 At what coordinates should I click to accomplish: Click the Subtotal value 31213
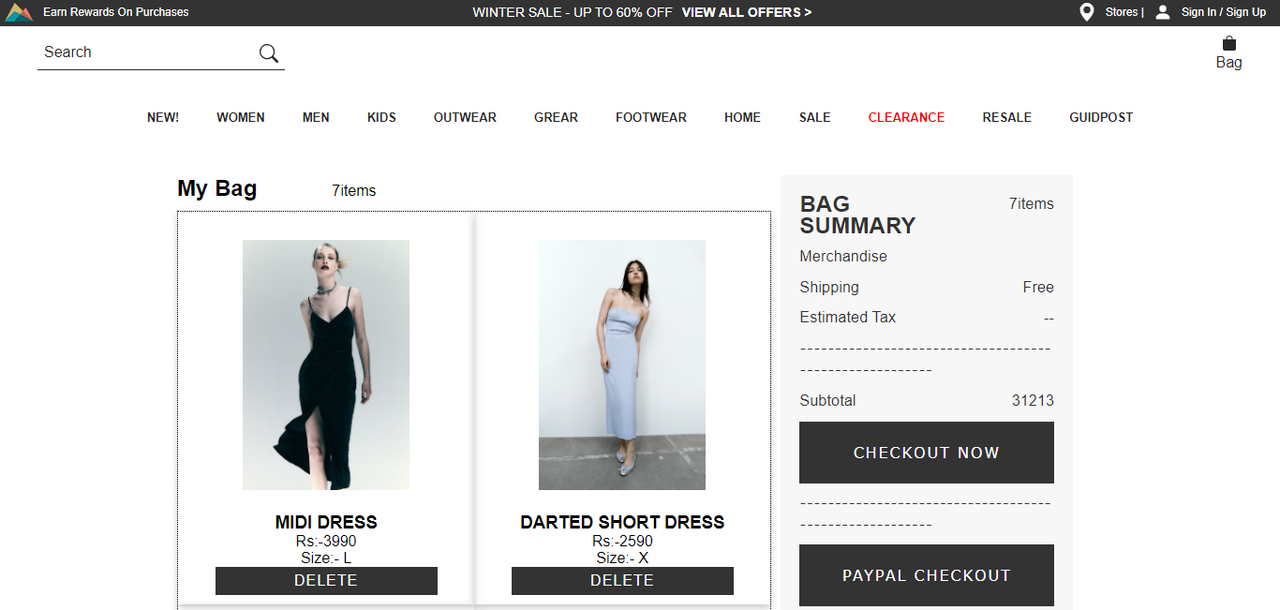[x=1033, y=400]
